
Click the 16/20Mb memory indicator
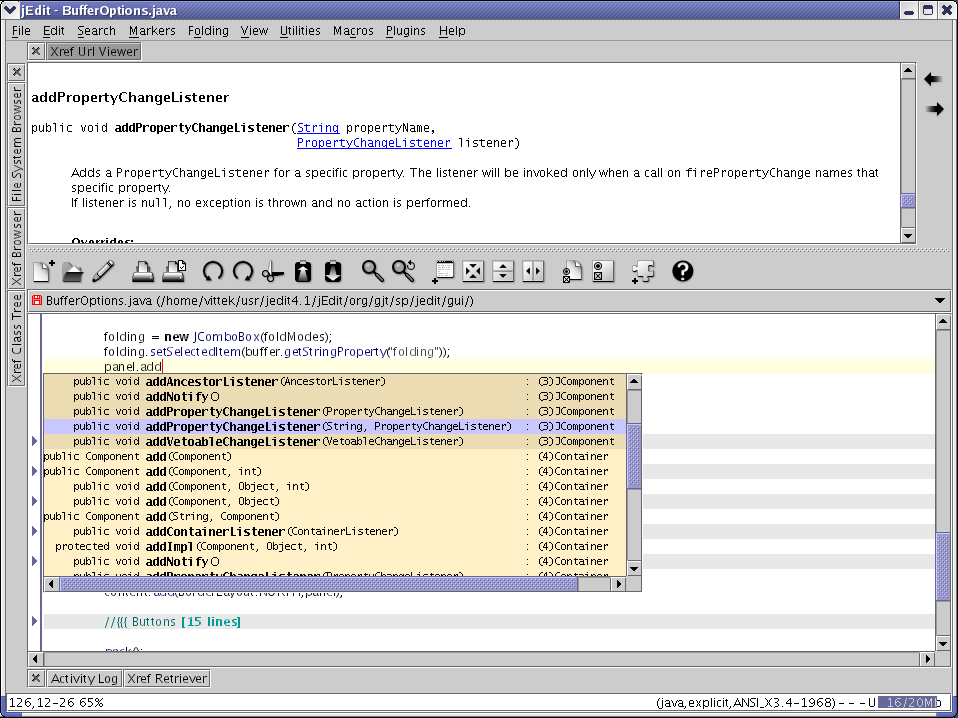point(909,703)
